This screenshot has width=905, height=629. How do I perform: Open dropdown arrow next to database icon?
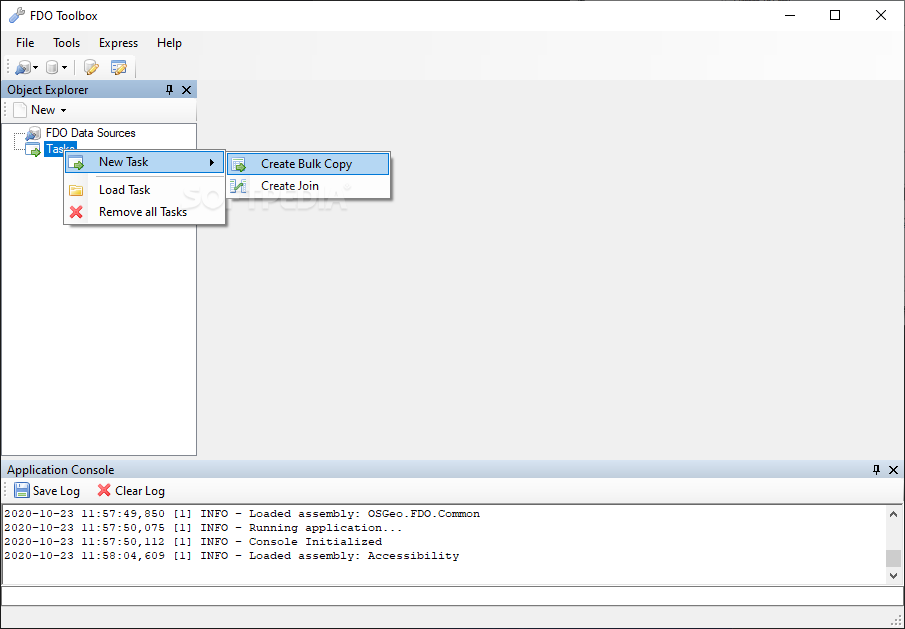64,68
